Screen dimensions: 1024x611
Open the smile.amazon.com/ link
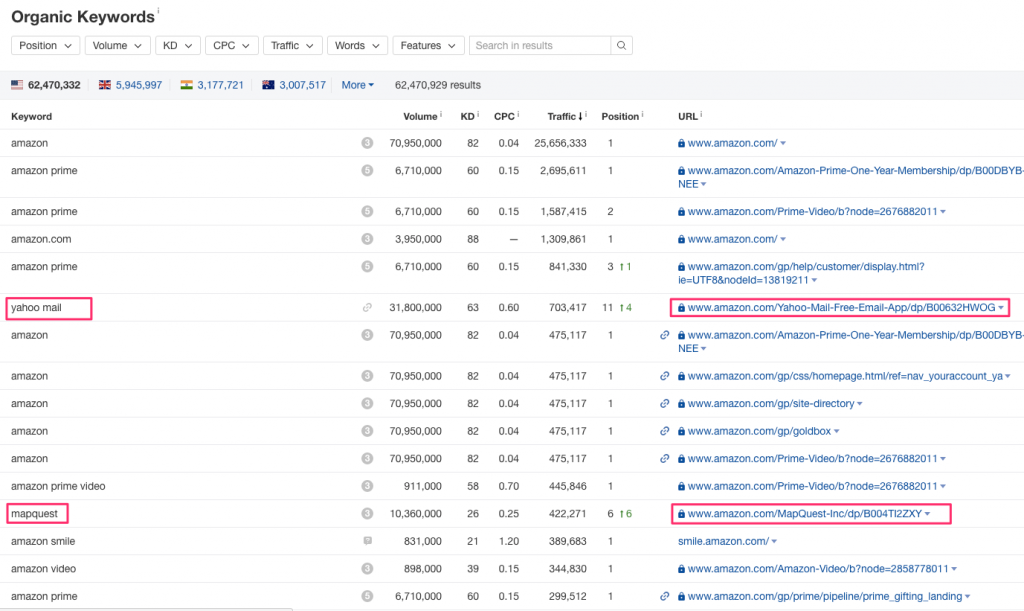coord(723,541)
